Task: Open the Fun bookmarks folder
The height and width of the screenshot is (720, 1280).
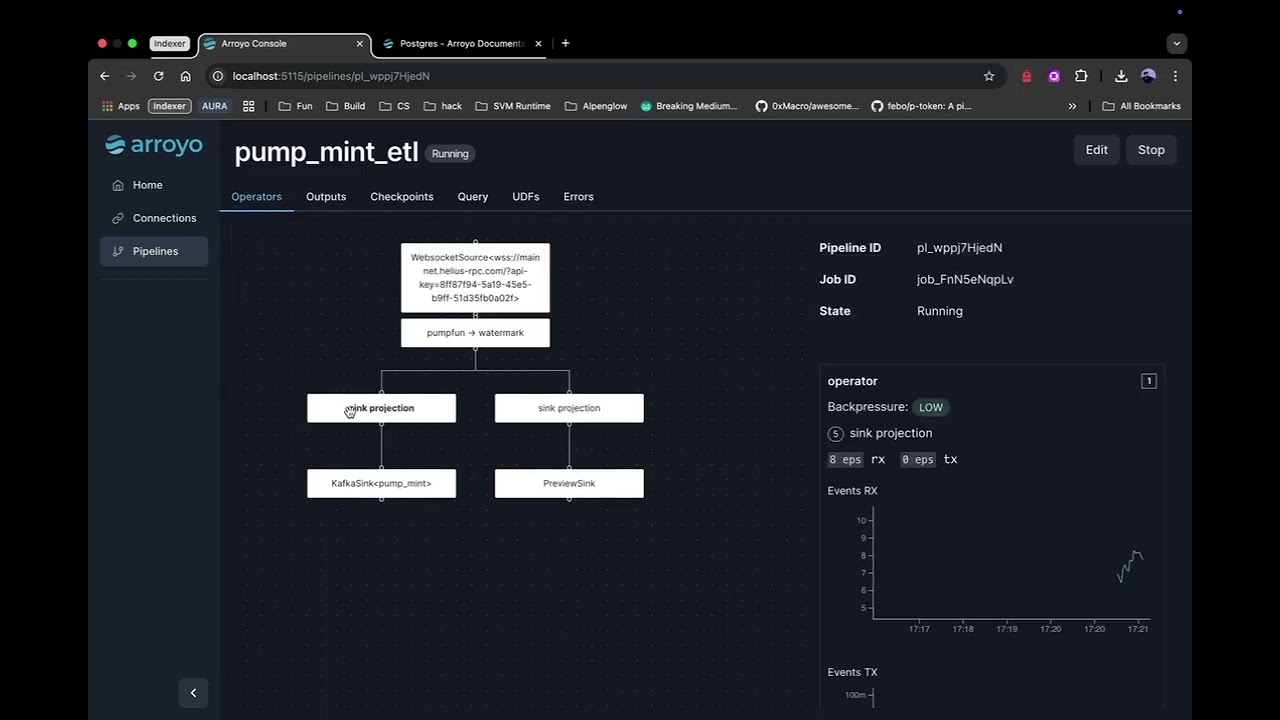Action: (295, 106)
